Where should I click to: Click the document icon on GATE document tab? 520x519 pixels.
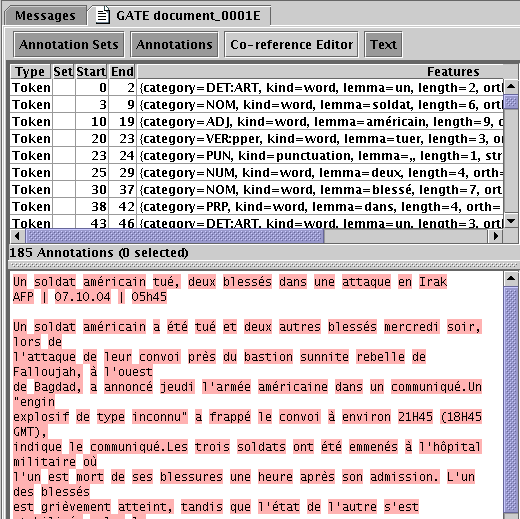[103, 16]
